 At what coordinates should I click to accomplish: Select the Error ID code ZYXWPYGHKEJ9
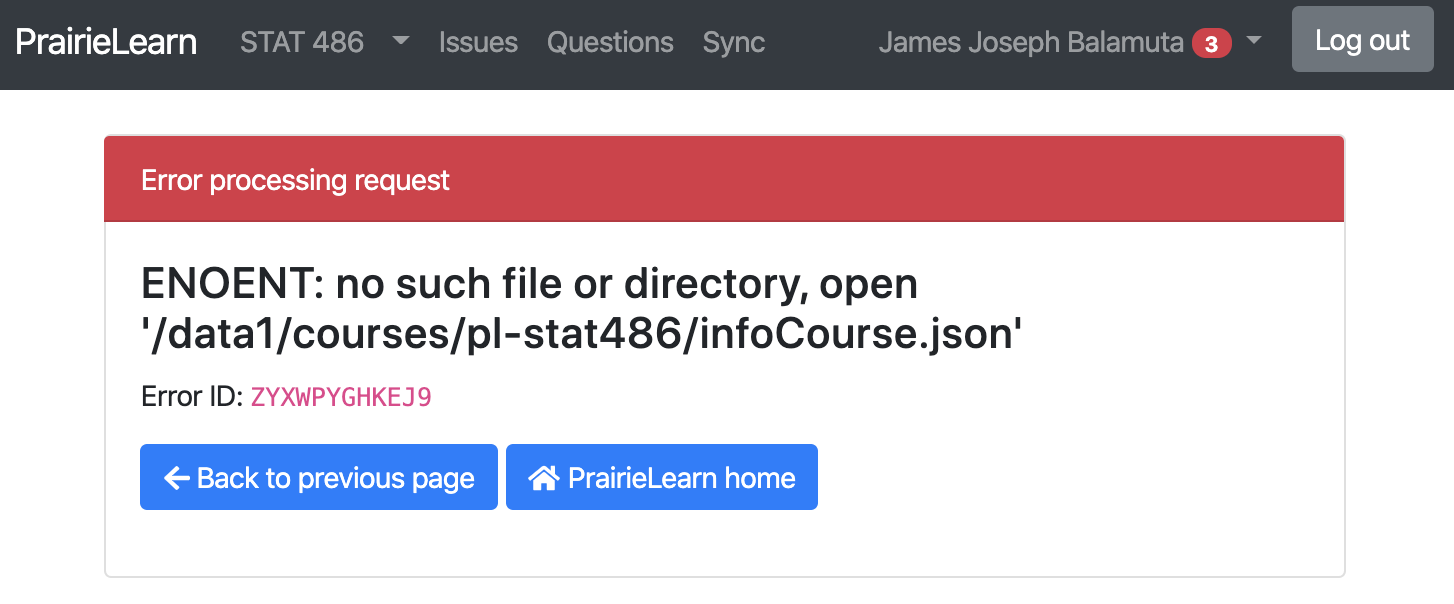341,397
